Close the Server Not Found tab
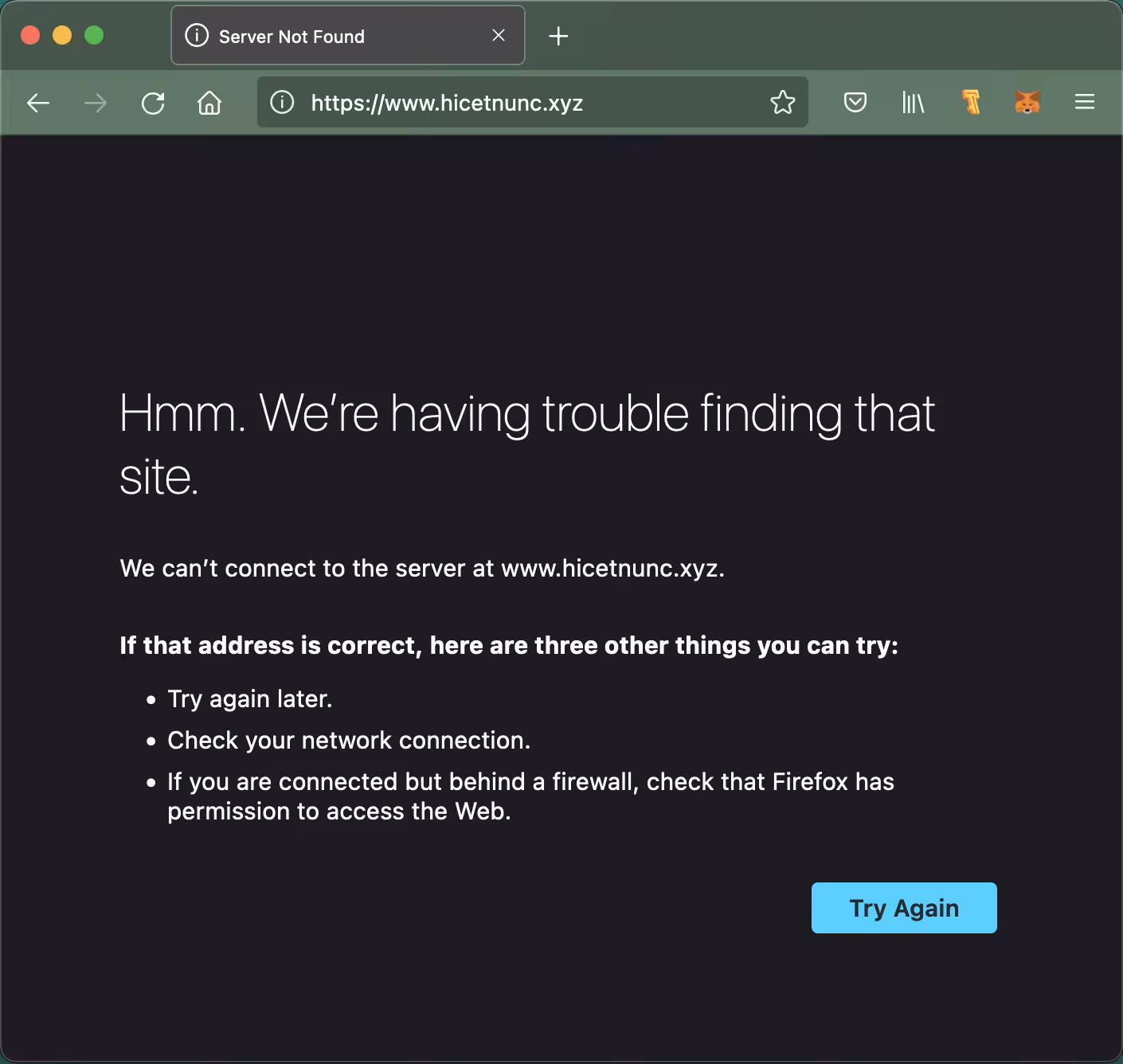Viewport: 1123px width, 1064px height. (499, 35)
